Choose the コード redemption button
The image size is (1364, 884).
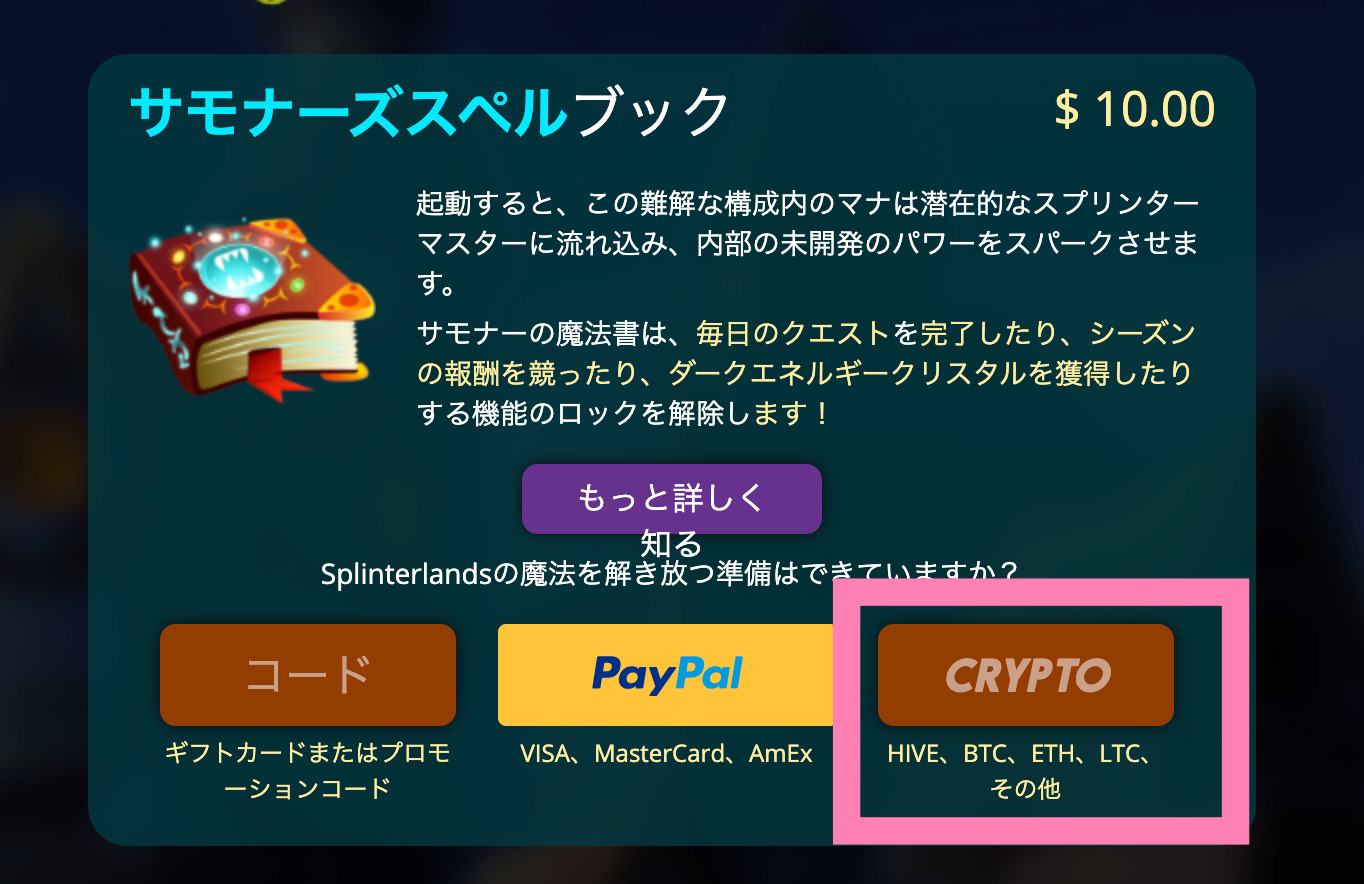[308, 675]
